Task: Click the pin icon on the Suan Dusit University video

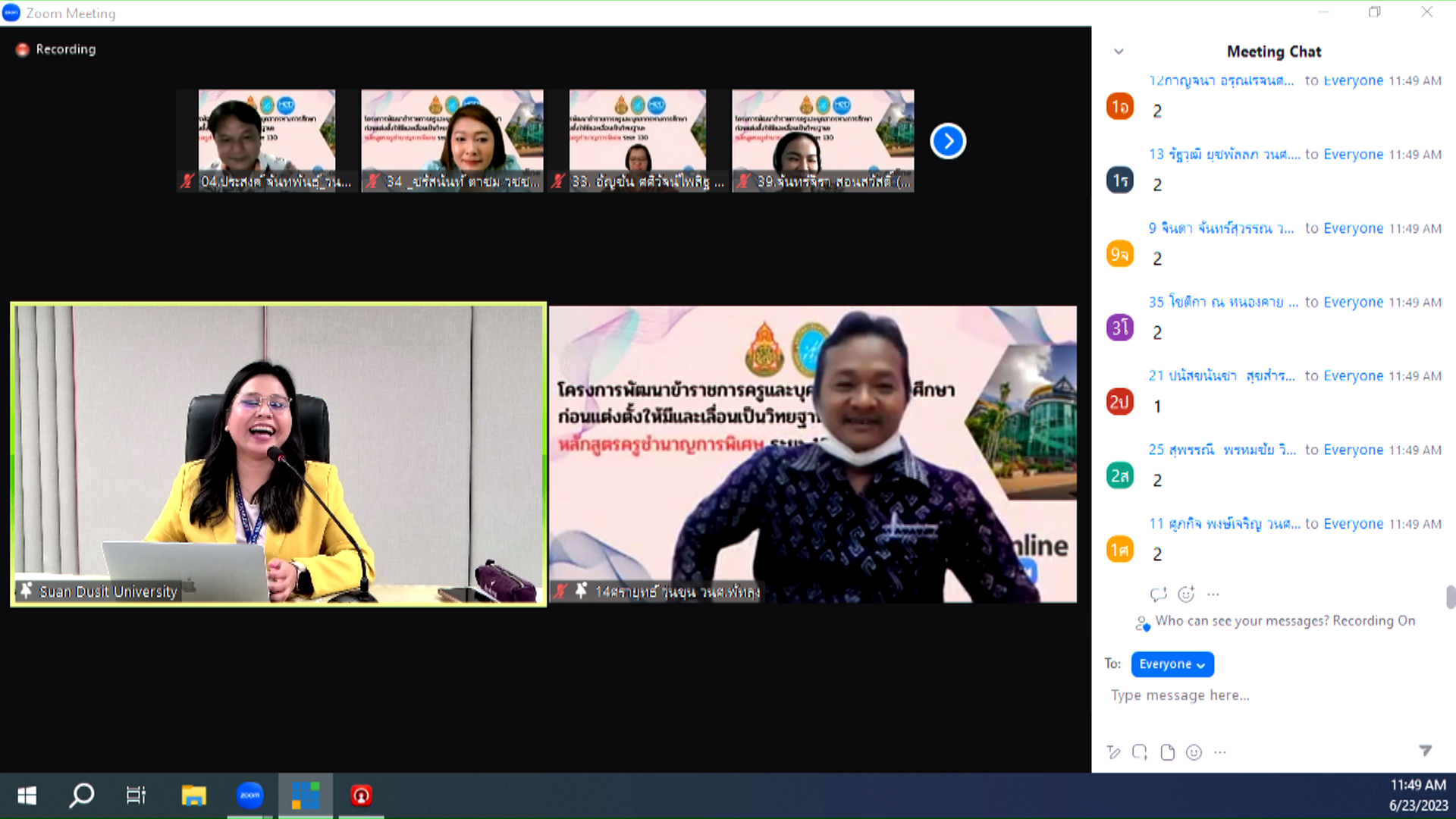Action: [27, 590]
